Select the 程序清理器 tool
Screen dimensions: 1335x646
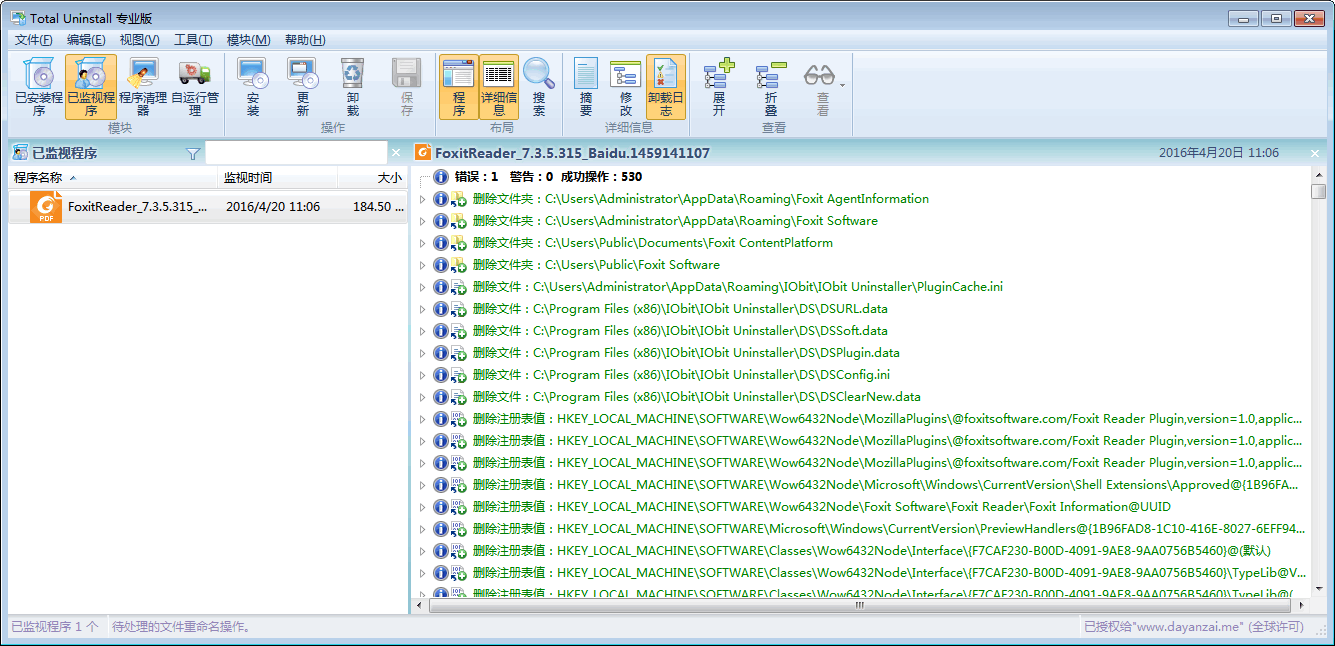(x=143, y=87)
